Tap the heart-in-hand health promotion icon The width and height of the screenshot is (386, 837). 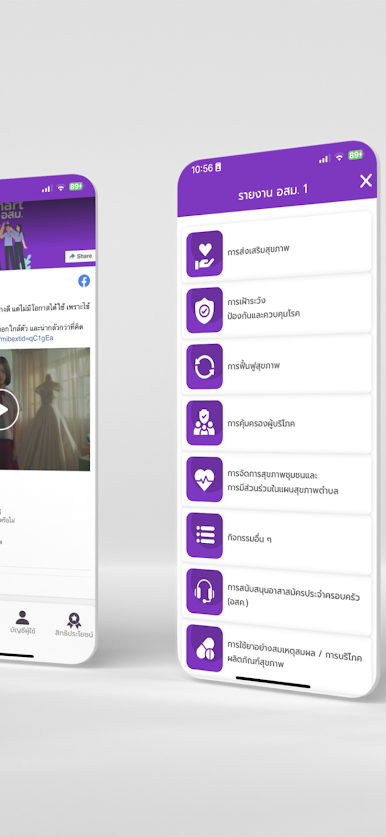coord(204,254)
